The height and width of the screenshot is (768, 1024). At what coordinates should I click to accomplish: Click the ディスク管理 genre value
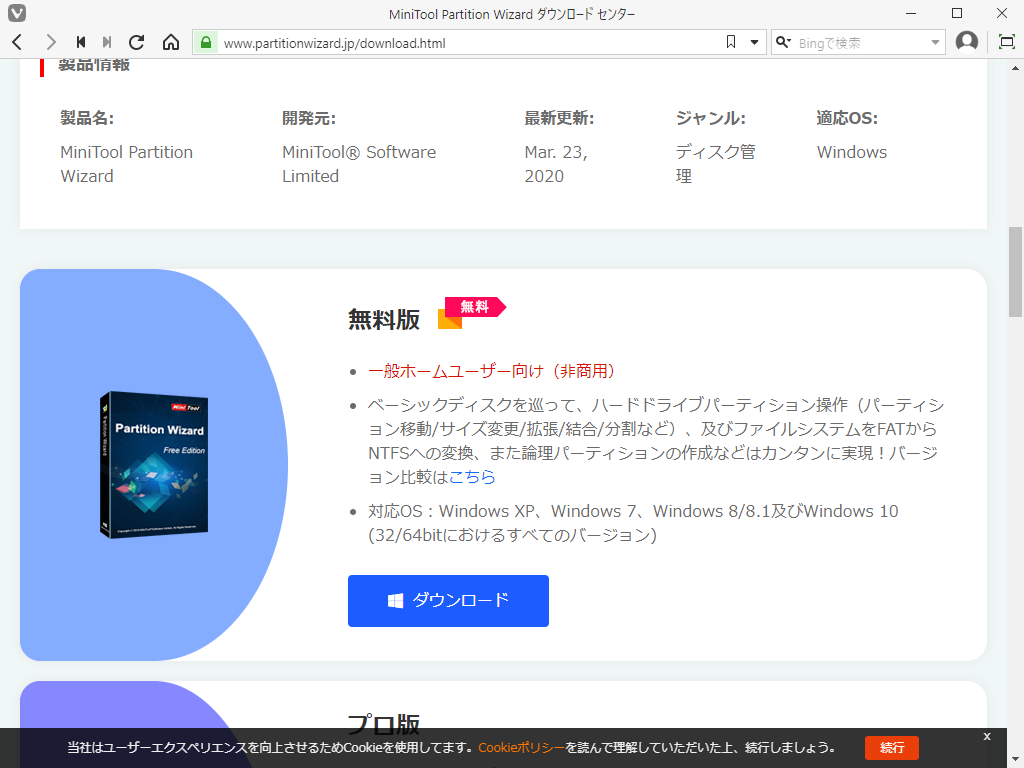[716, 164]
